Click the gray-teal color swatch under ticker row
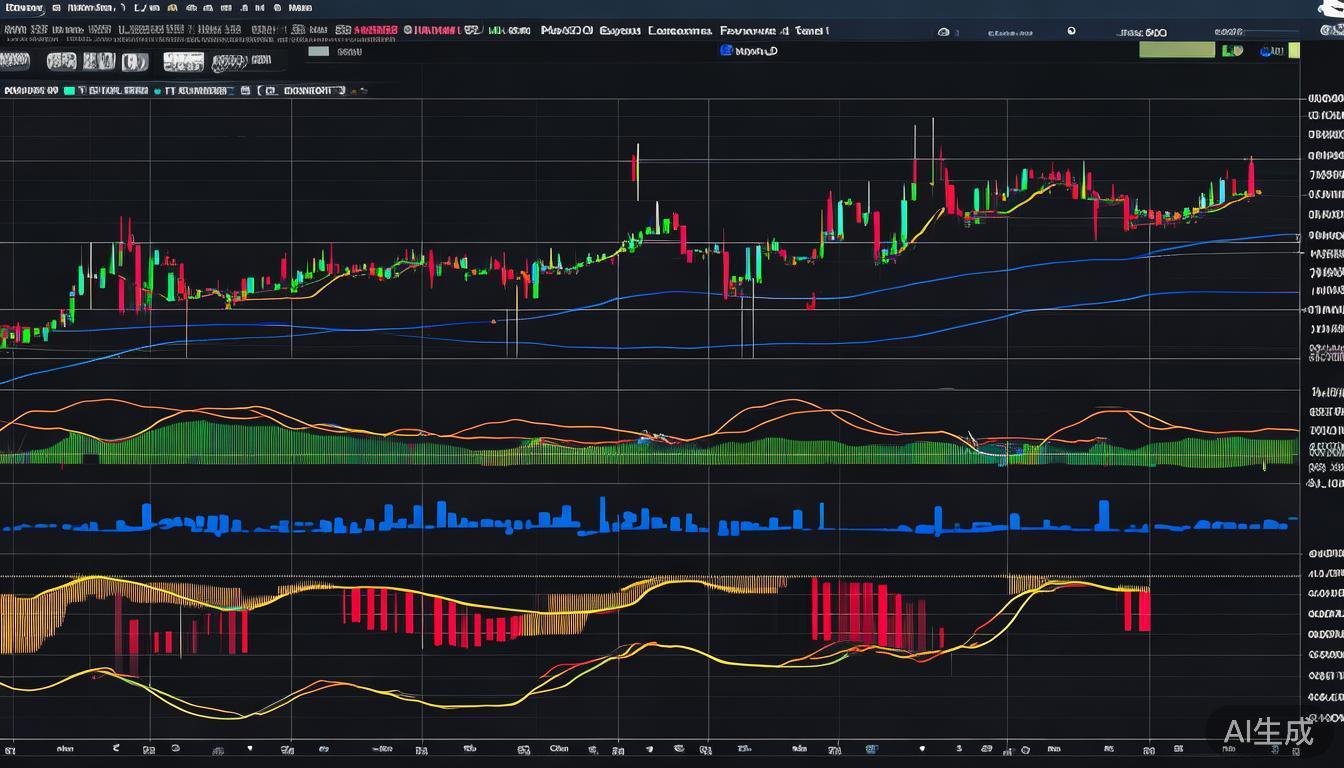 point(319,51)
